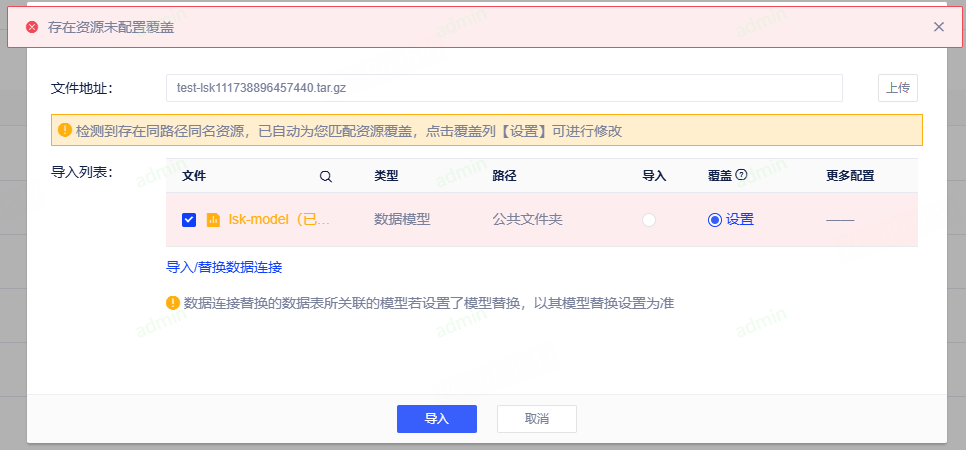This screenshot has width=966, height=450.
Task: Click the 公共文件夹 path cell
Action: click(x=527, y=220)
